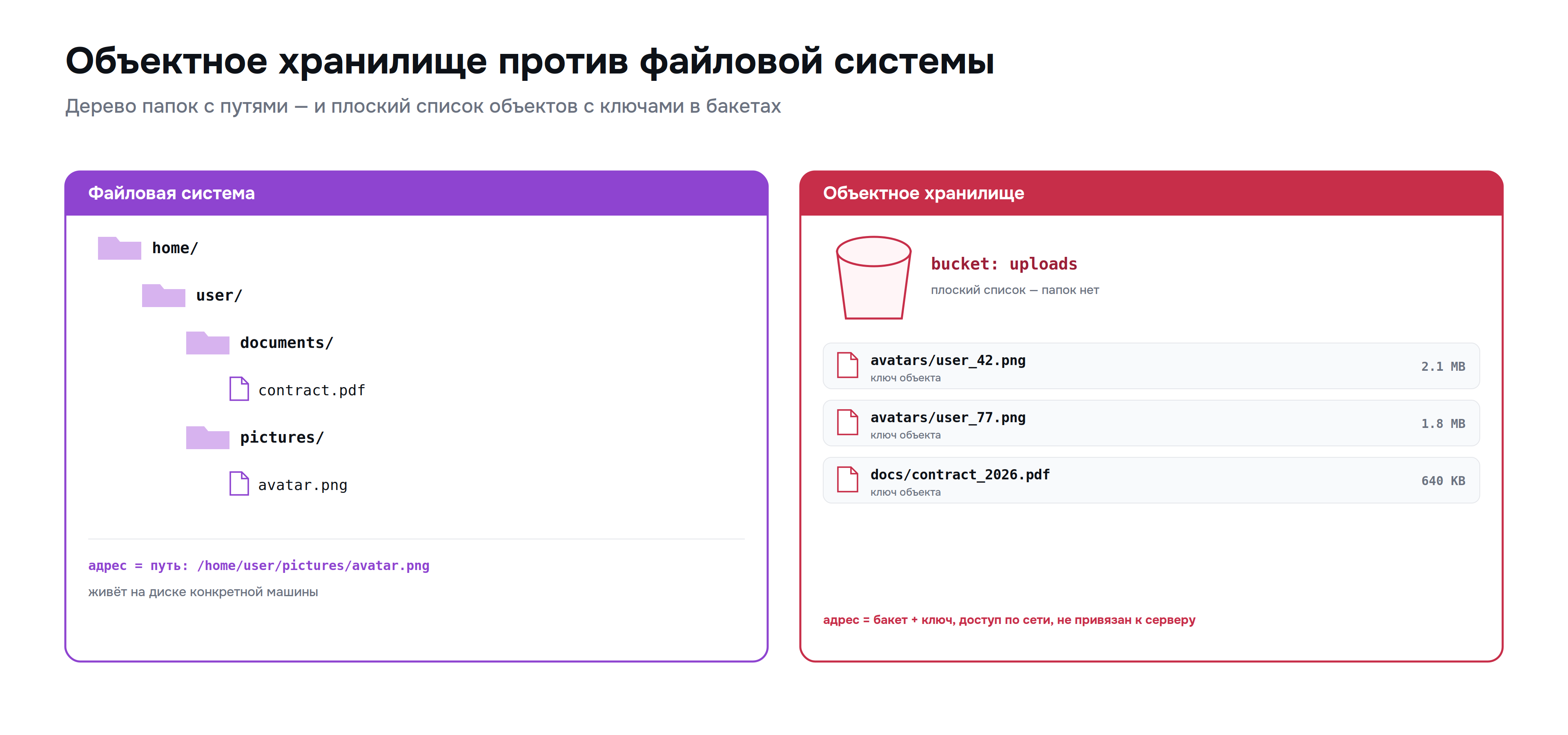1568x735 pixels.
Task: Click the file icon for avatars/user_42.png
Action: pyautogui.click(x=847, y=365)
